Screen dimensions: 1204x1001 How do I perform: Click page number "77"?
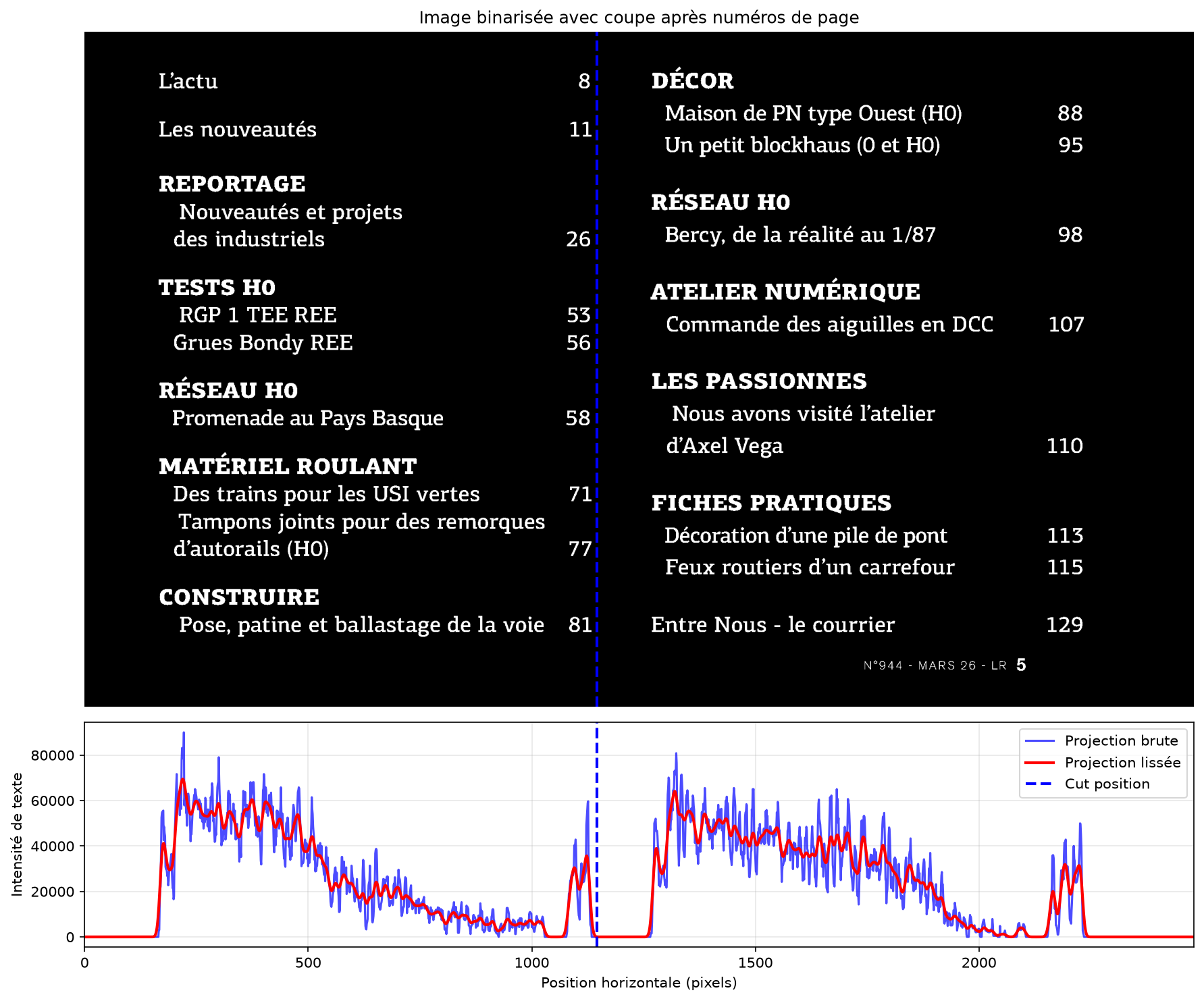[580, 549]
